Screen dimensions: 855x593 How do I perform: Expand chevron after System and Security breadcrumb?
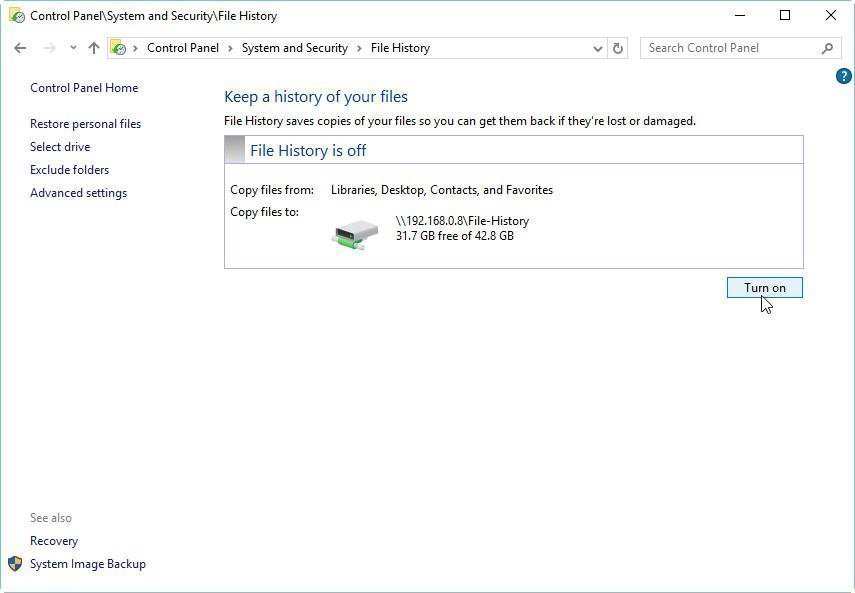click(359, 48)
